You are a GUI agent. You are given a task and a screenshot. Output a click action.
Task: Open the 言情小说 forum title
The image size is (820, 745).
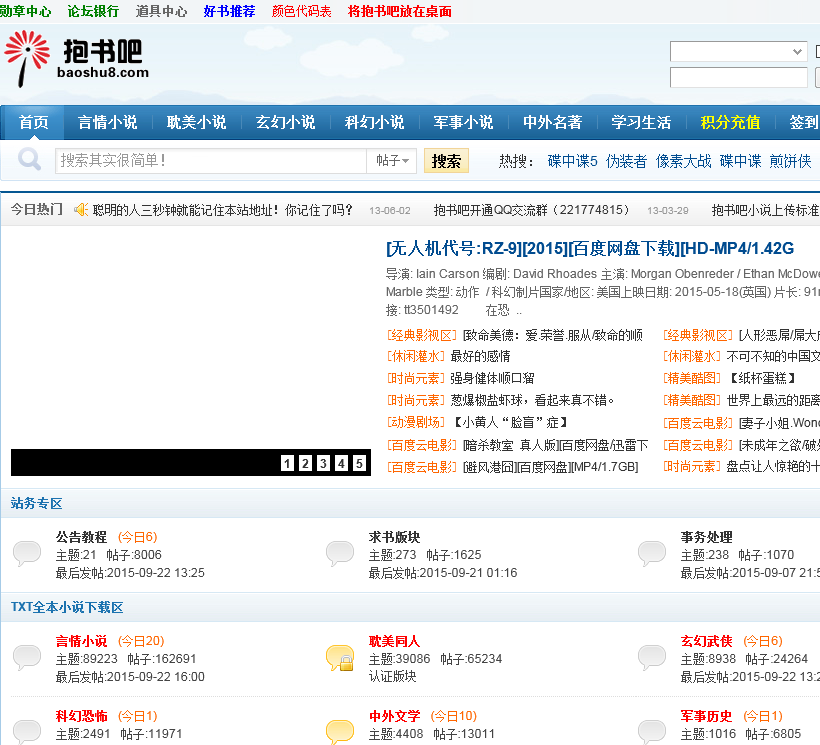(81, 641)
